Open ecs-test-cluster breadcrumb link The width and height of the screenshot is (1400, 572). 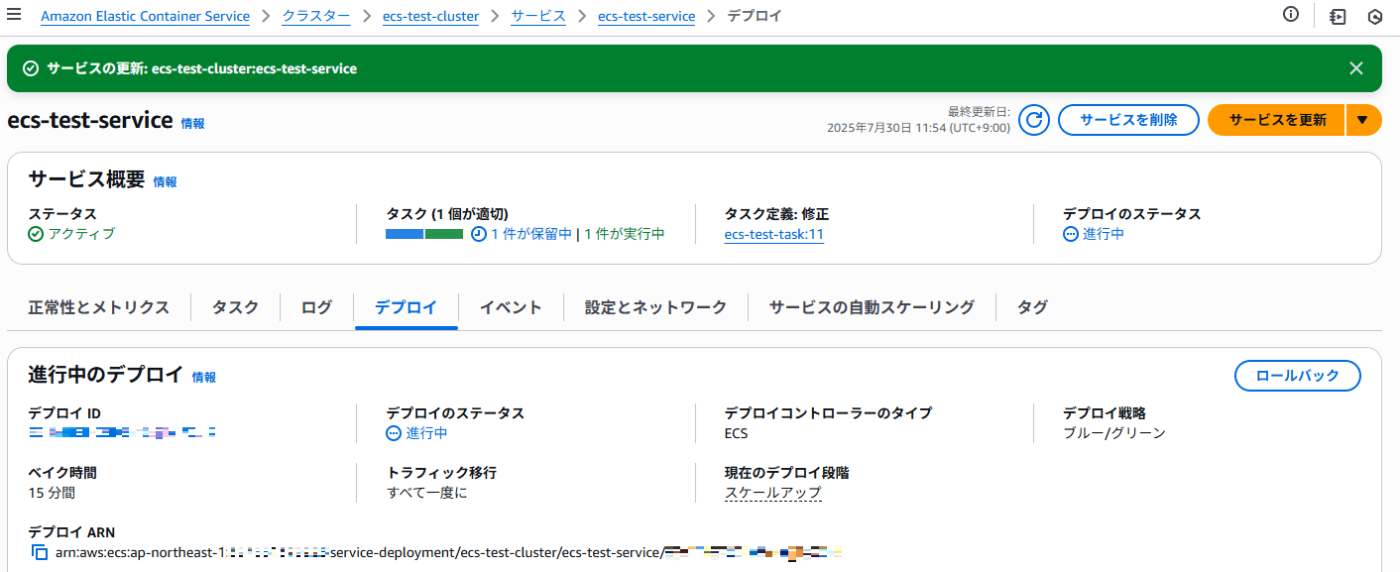[x=431, y=16]
